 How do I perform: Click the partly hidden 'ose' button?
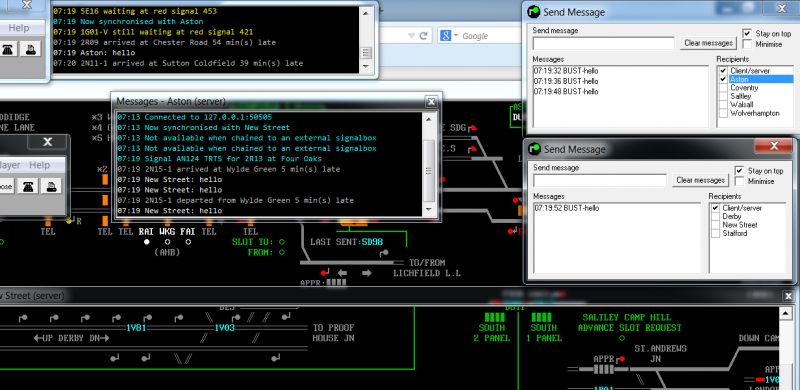(7, 186)
